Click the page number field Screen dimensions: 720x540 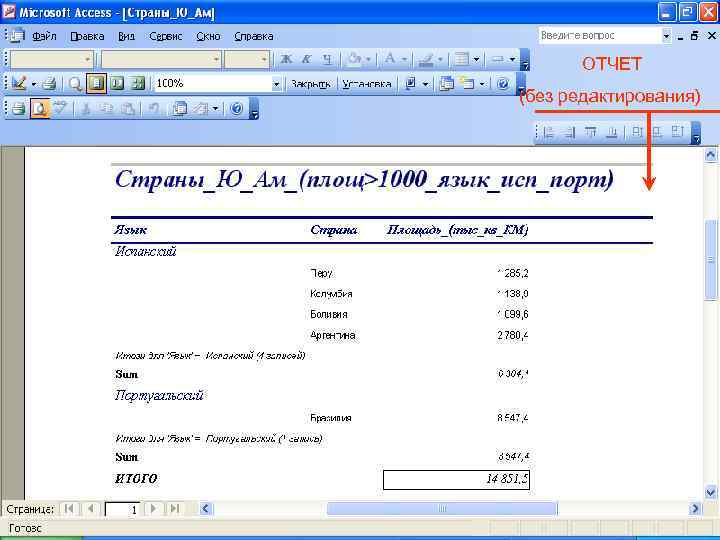coord(122,509)
